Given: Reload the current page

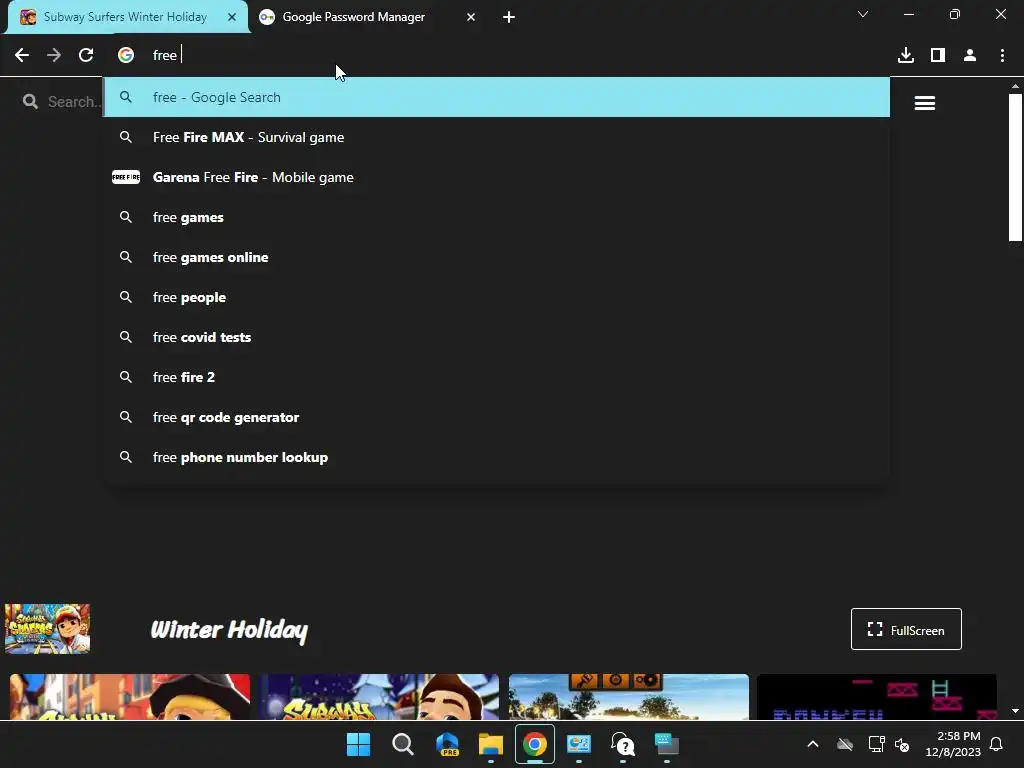Looking at the screenshot, I should [x=86, y=56].
